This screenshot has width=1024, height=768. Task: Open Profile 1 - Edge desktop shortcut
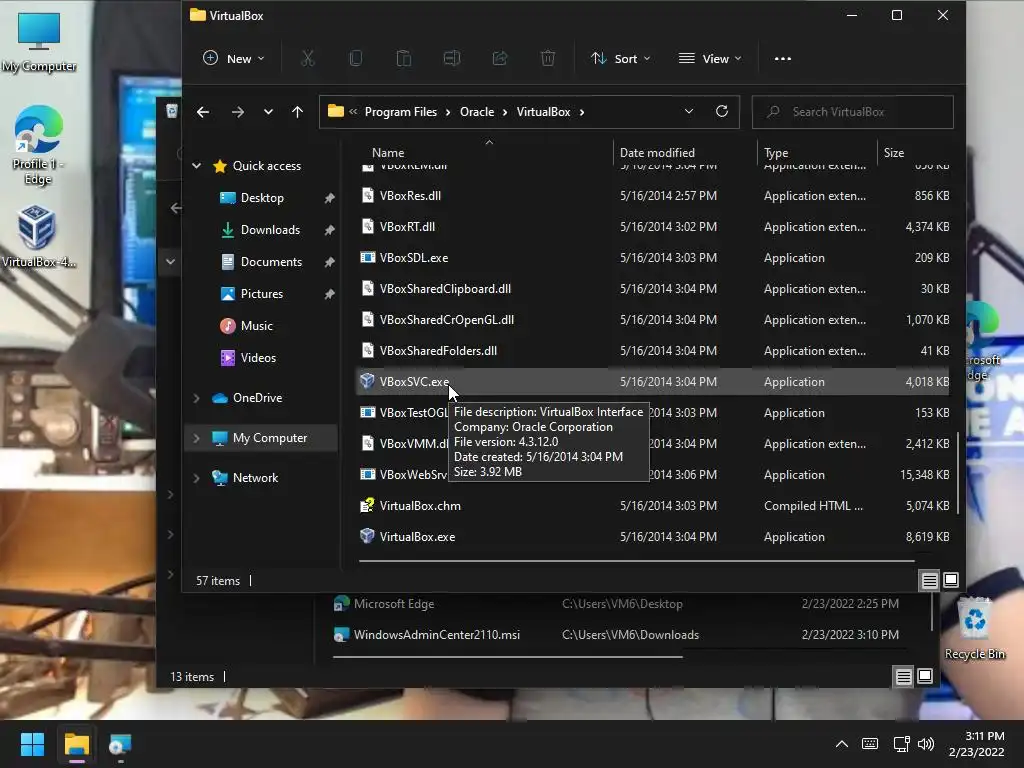point(39,145)
